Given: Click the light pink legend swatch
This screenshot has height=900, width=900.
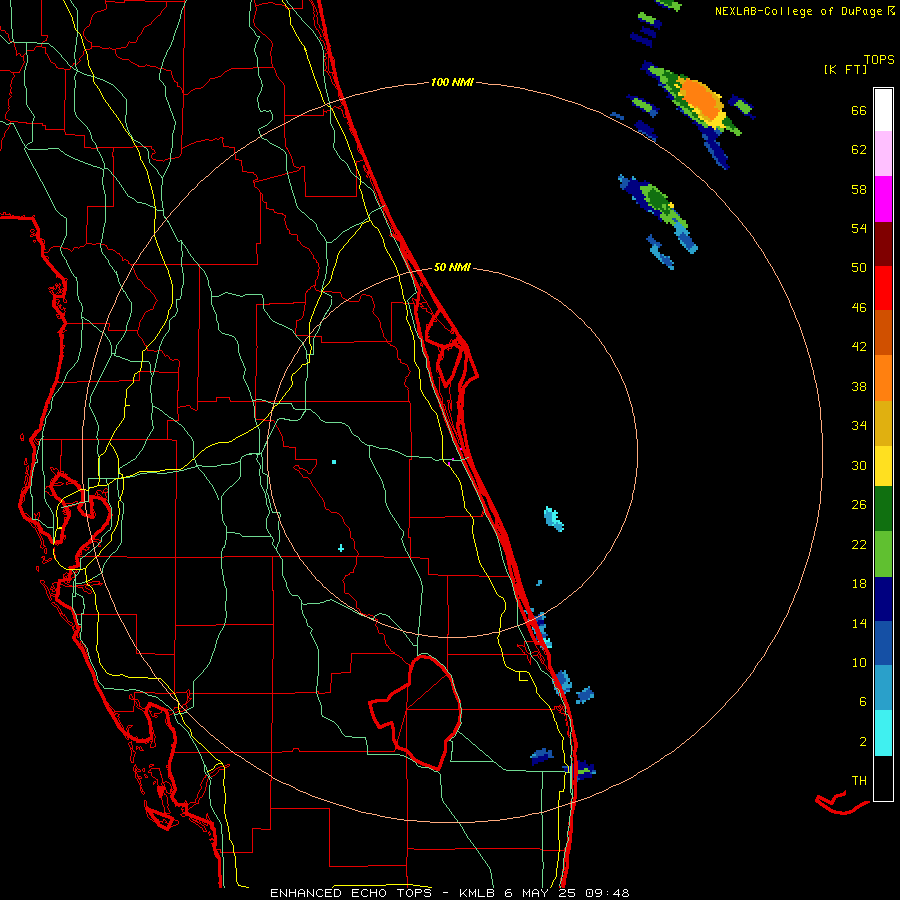Looking at the screenshot, I should point(883,153).
